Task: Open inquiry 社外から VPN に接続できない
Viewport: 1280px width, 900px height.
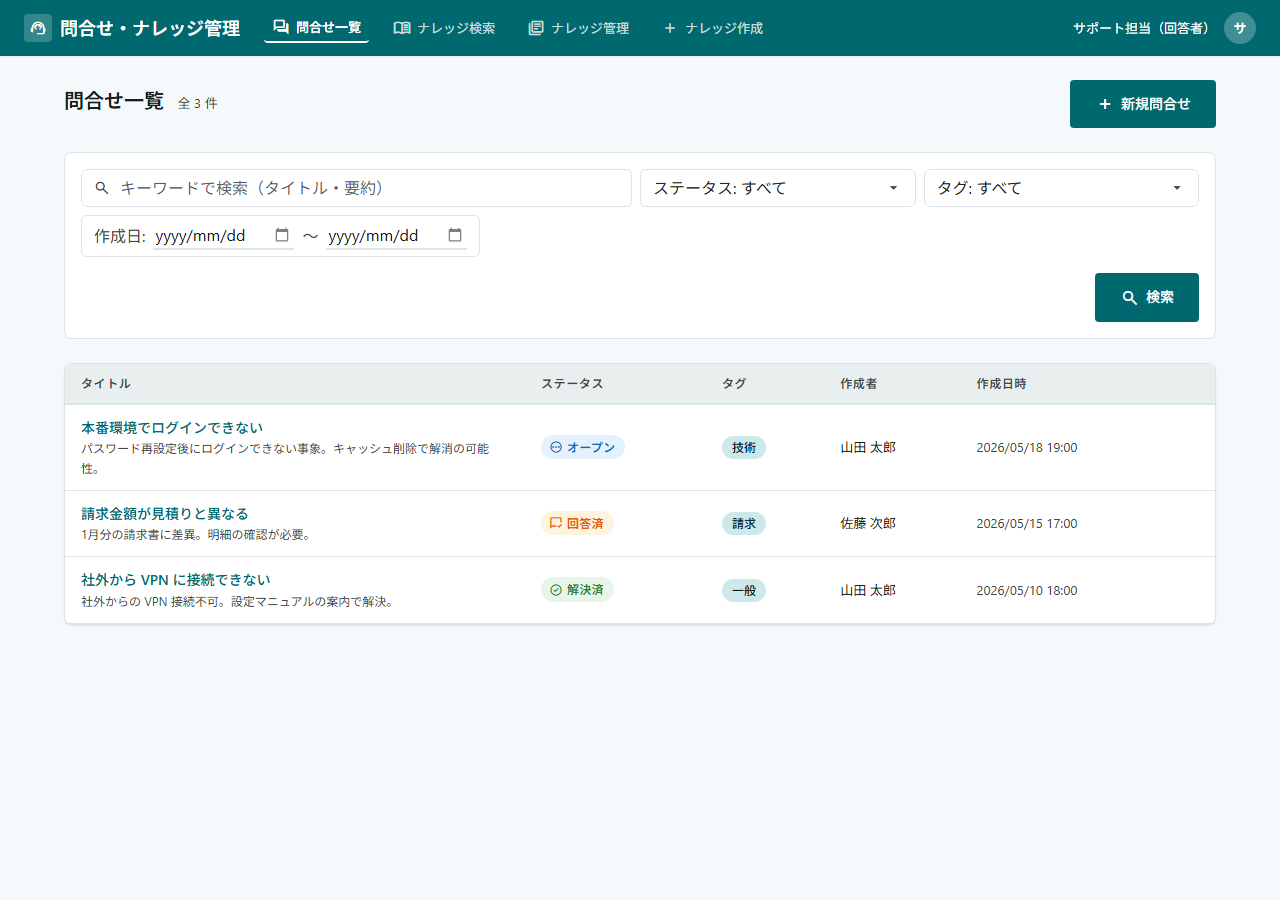Action: coord(176,579)
